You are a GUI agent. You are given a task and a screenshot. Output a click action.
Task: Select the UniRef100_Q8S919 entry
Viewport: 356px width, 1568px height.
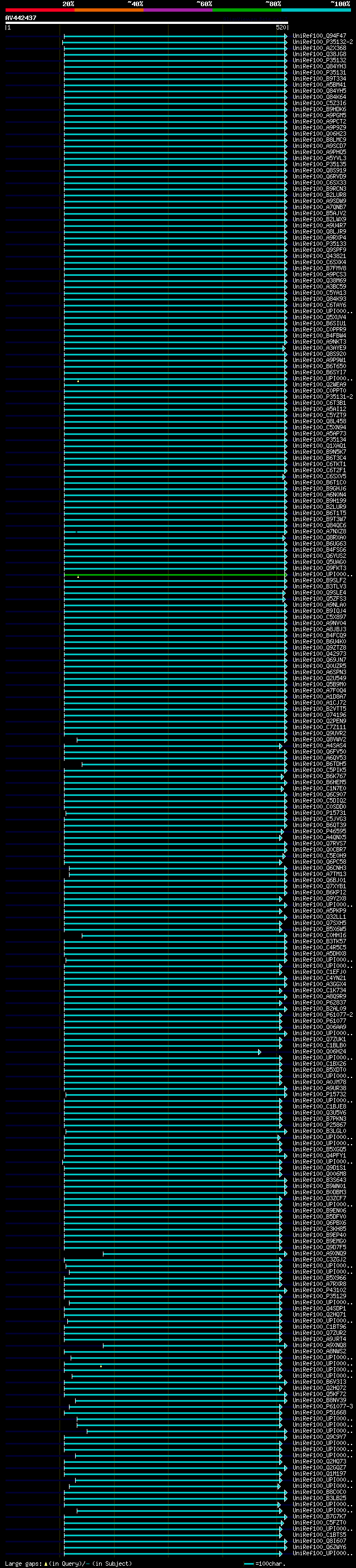click(x=319, y=170)
